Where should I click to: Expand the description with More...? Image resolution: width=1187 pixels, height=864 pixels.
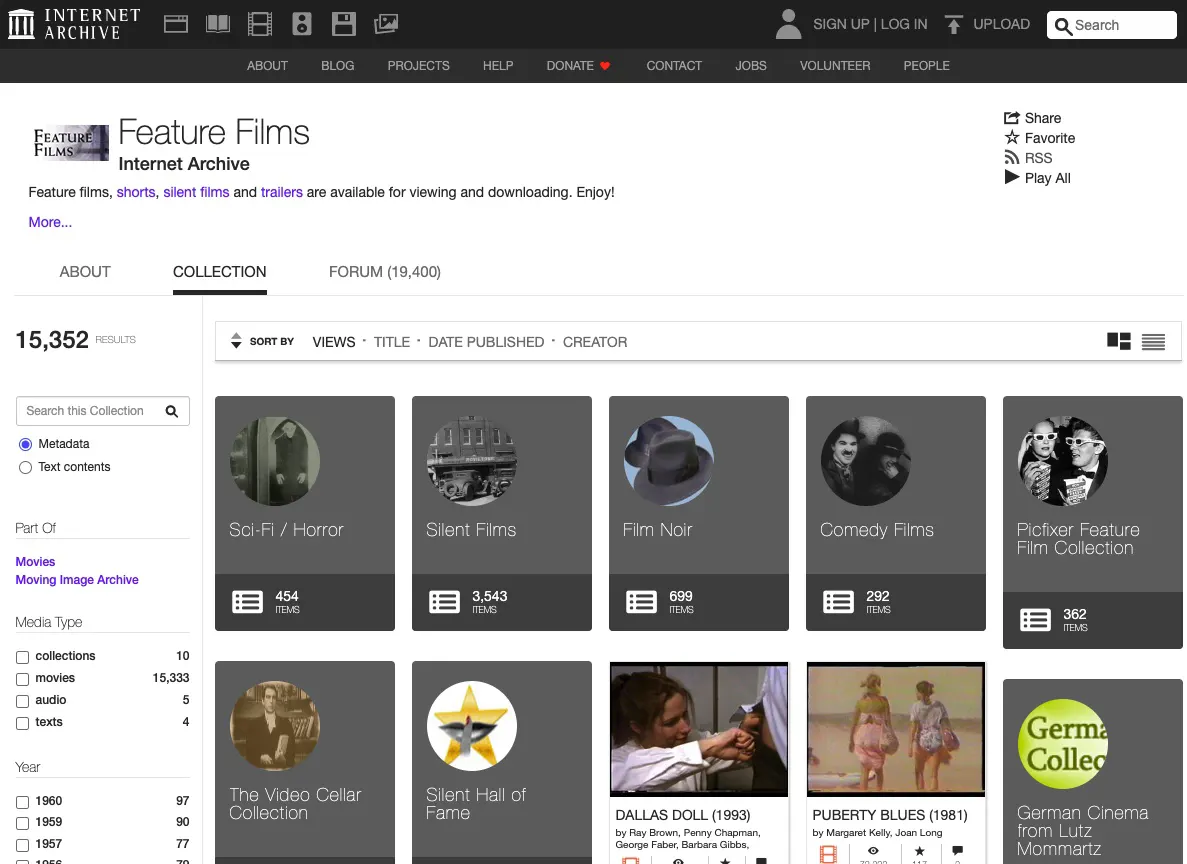click(50, 222)
